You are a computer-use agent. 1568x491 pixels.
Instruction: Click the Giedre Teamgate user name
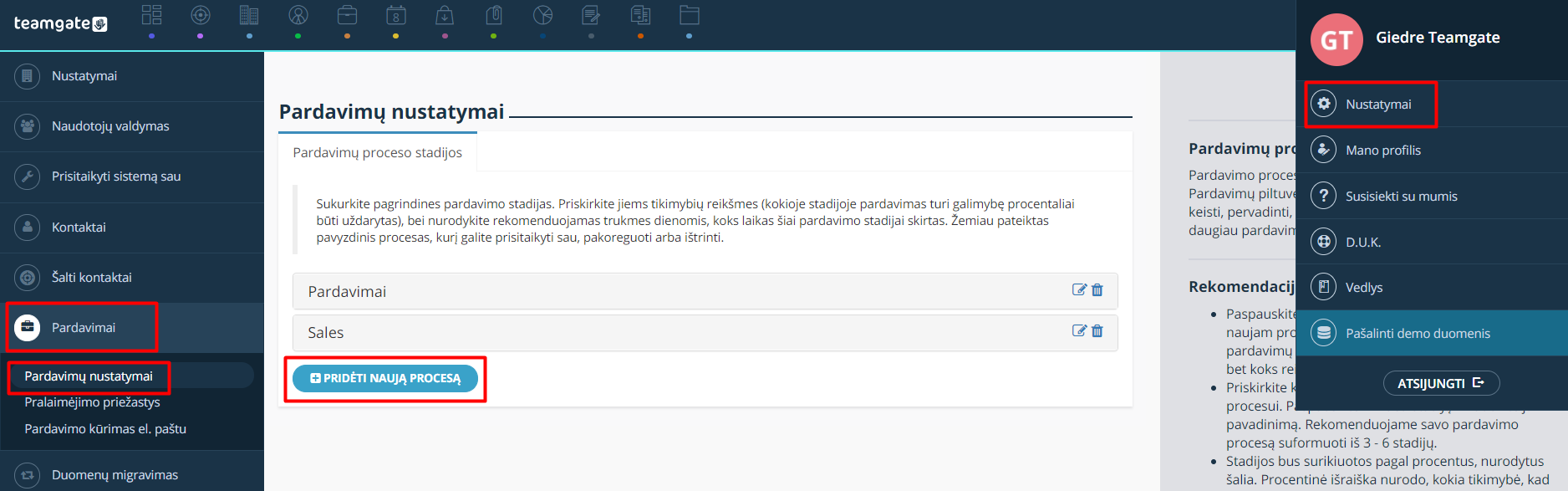pos(1438,38)
